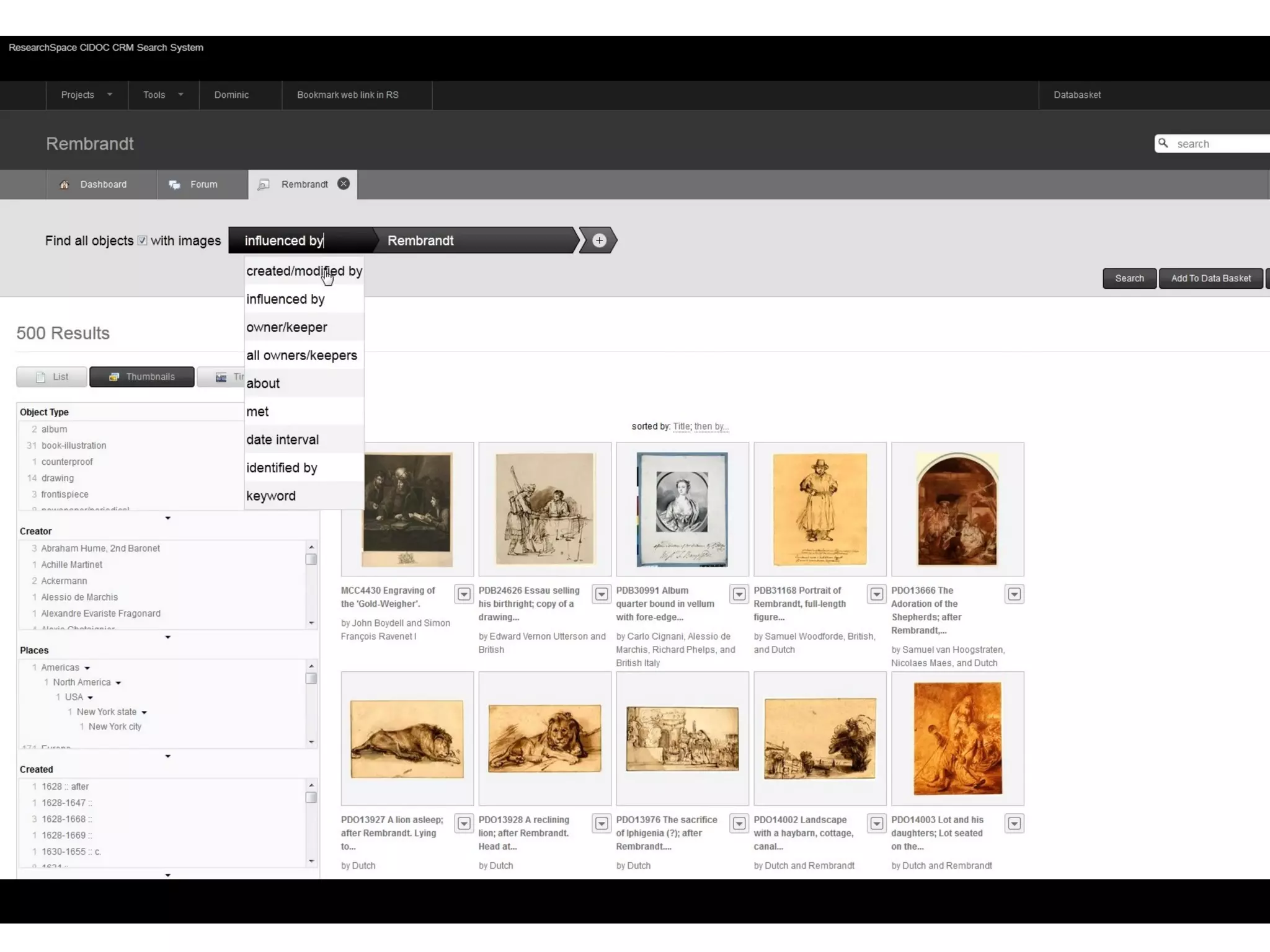The height and width of the screenshot is (952, 1270).
Task: Choose 'met' from the relation list
Action: pyautogui.click(x=304, y=412)
